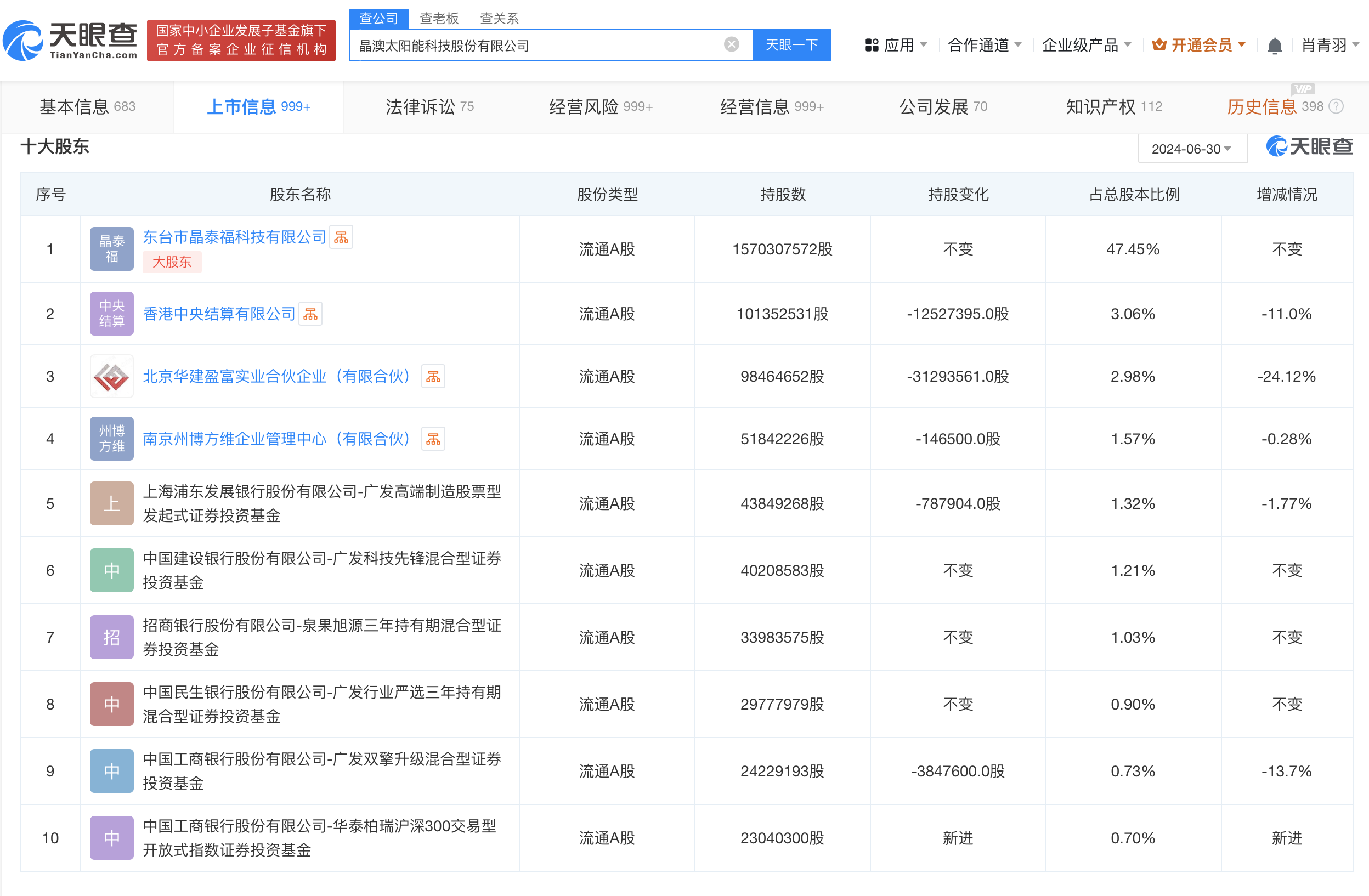Click the avatar for 中国建设银行 fund row
This screenshot has width=1369, height=896.
tap(111, 570)
